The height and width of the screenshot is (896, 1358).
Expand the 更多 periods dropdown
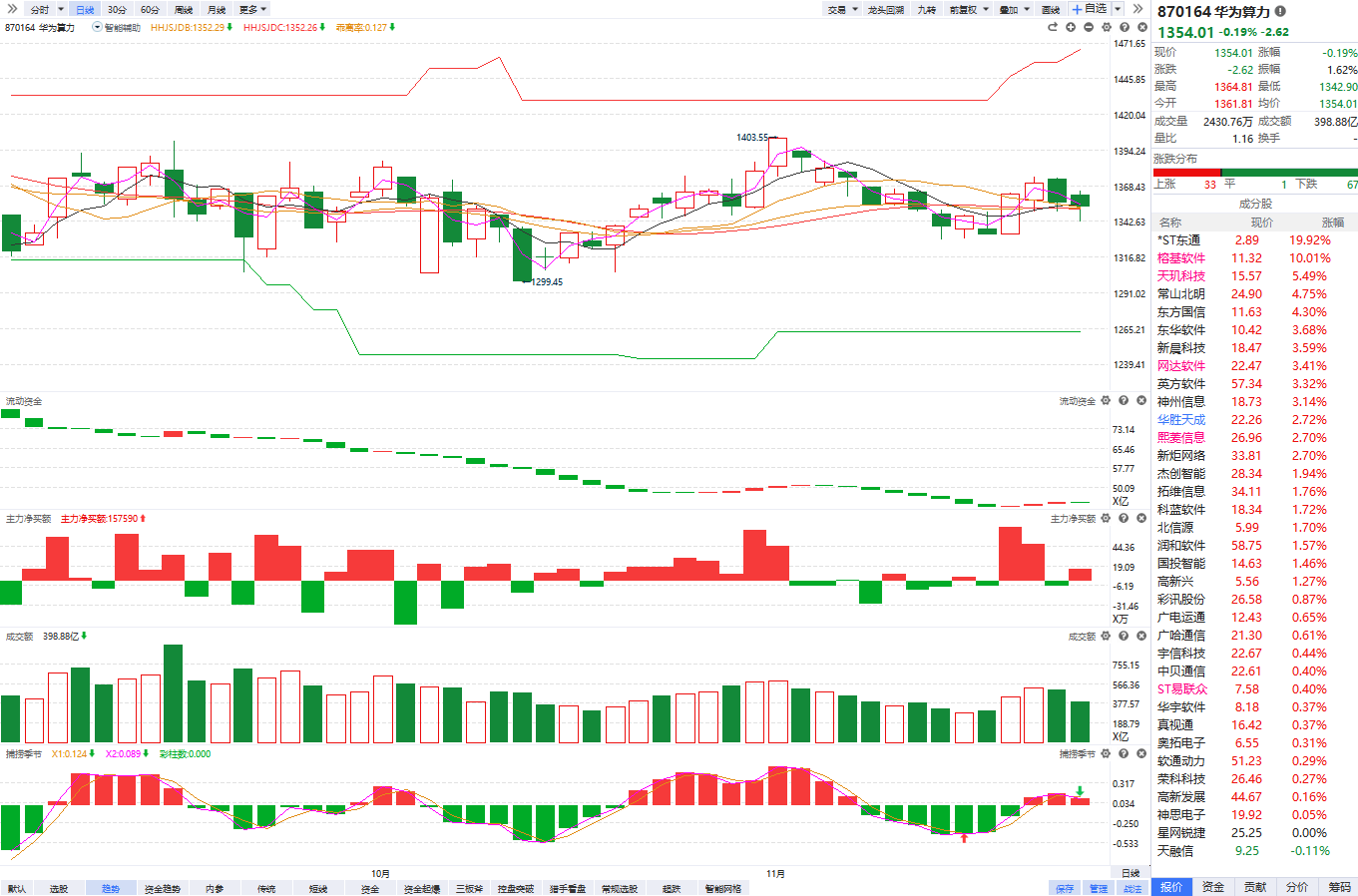[x=252, y=9]
